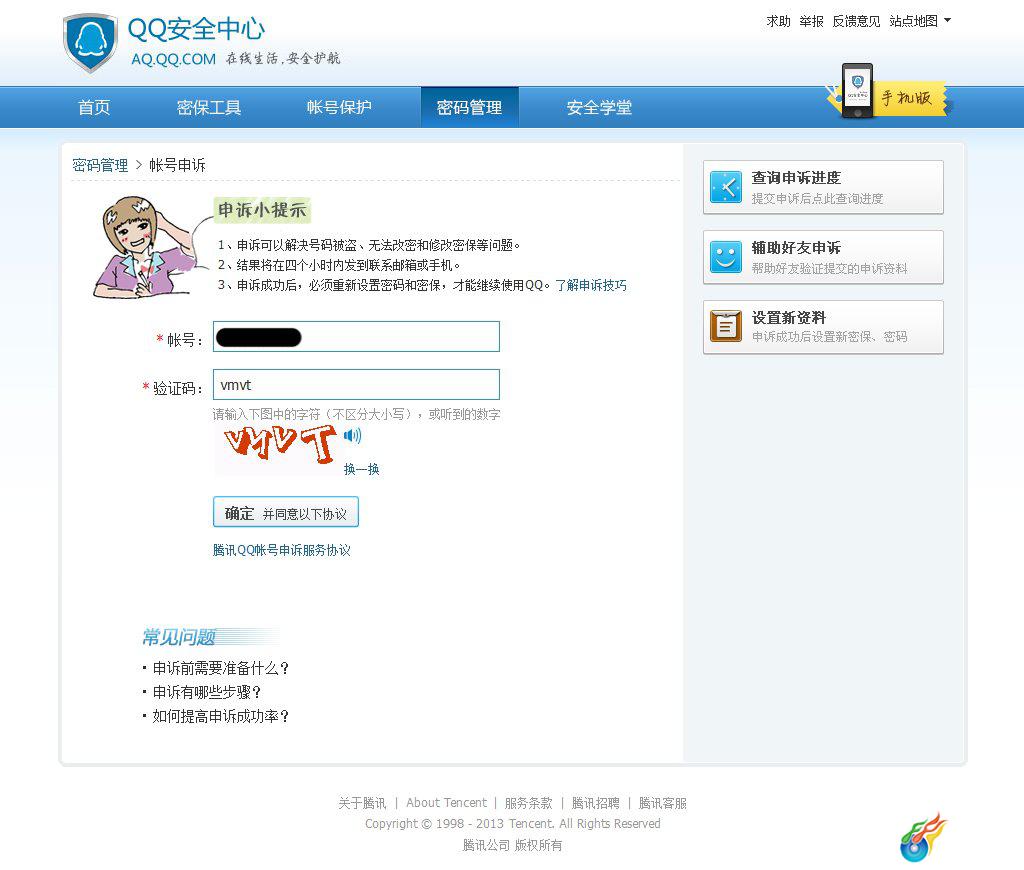Click the QQ Security Center shield logo
Screen dimensions: 1024x870
90,43
